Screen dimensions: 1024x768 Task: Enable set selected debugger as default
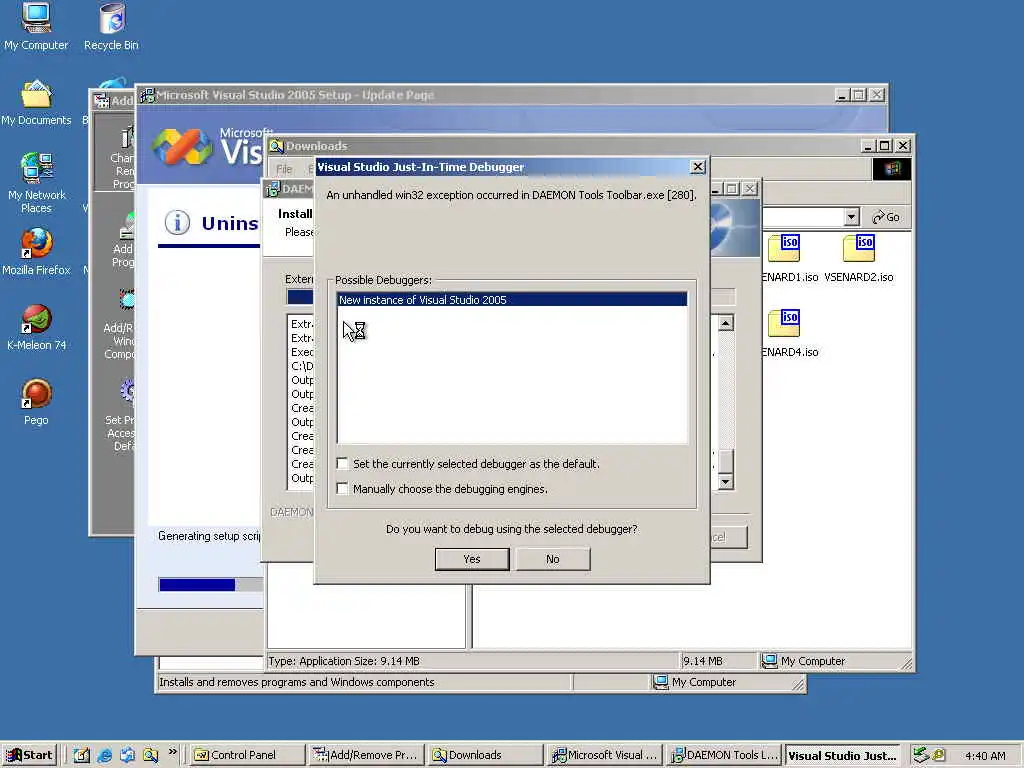(x=342, y=464)
